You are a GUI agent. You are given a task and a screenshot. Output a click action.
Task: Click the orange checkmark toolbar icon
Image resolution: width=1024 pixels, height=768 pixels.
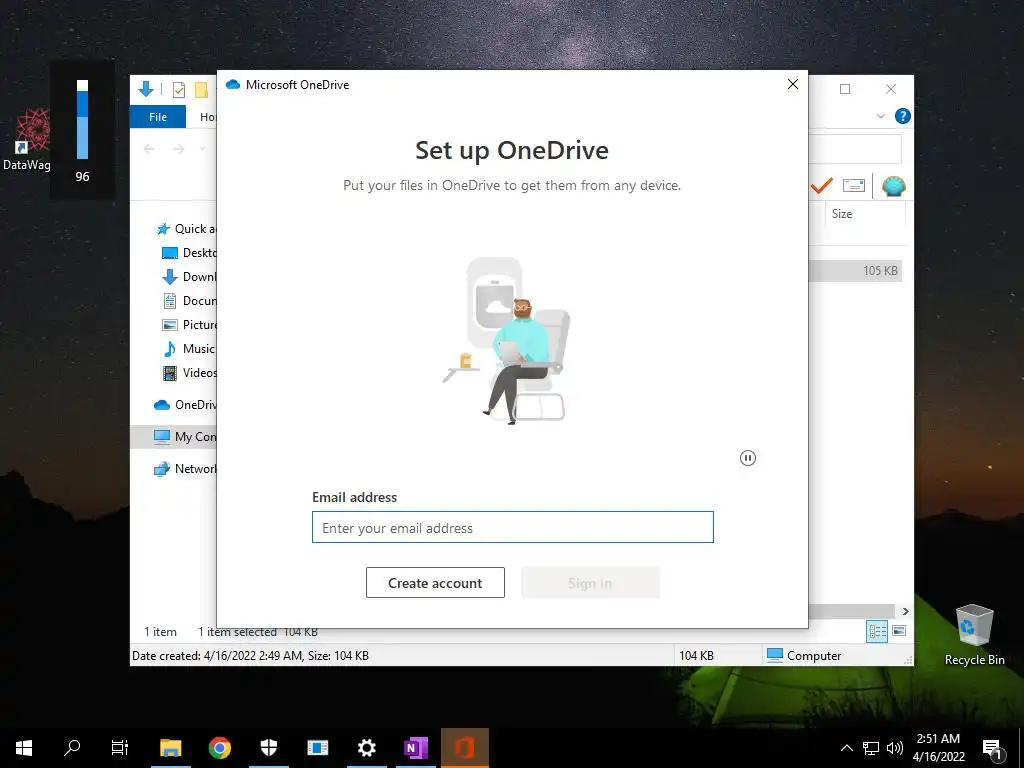(822, 186)
